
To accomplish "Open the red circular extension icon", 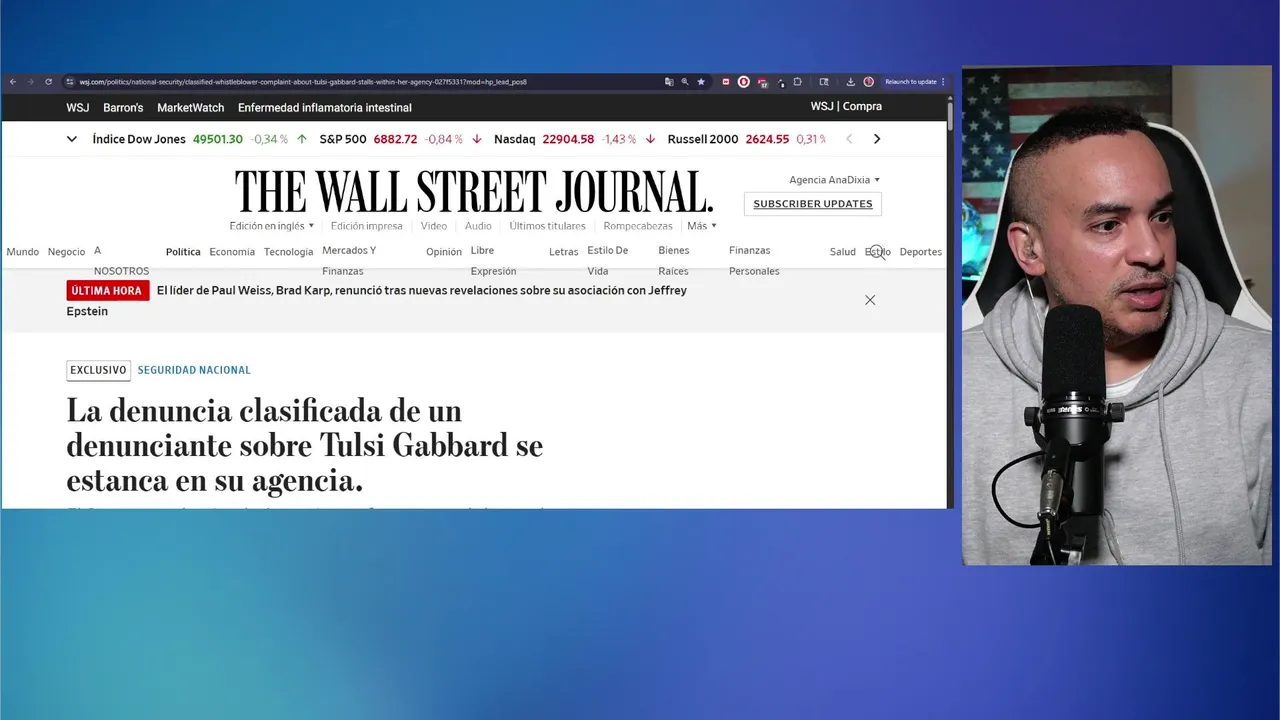I will tap(744, 82).
